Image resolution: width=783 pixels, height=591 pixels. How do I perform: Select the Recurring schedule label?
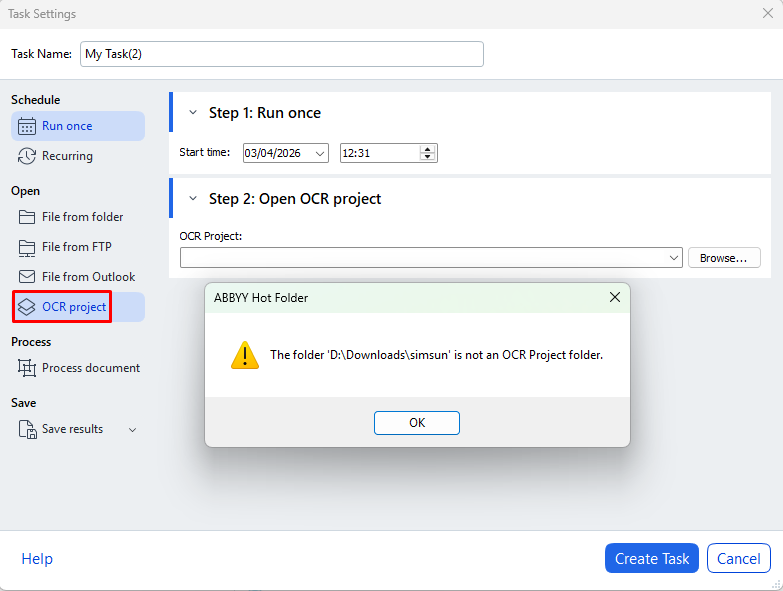coord(67,156)
